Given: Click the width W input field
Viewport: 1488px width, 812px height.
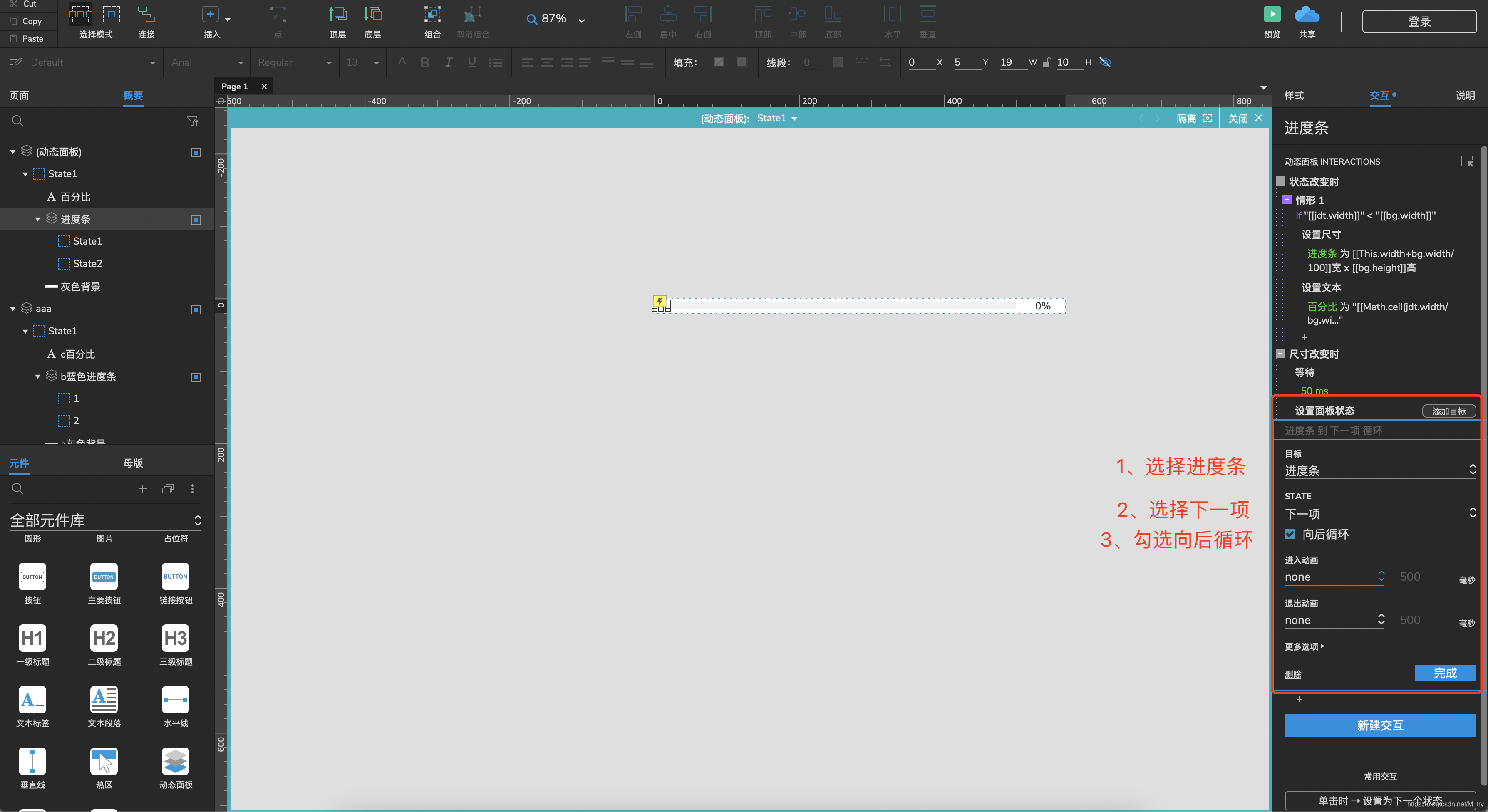Looking at the screenshot, I should pyautogui.click(x=1013, y=62).
